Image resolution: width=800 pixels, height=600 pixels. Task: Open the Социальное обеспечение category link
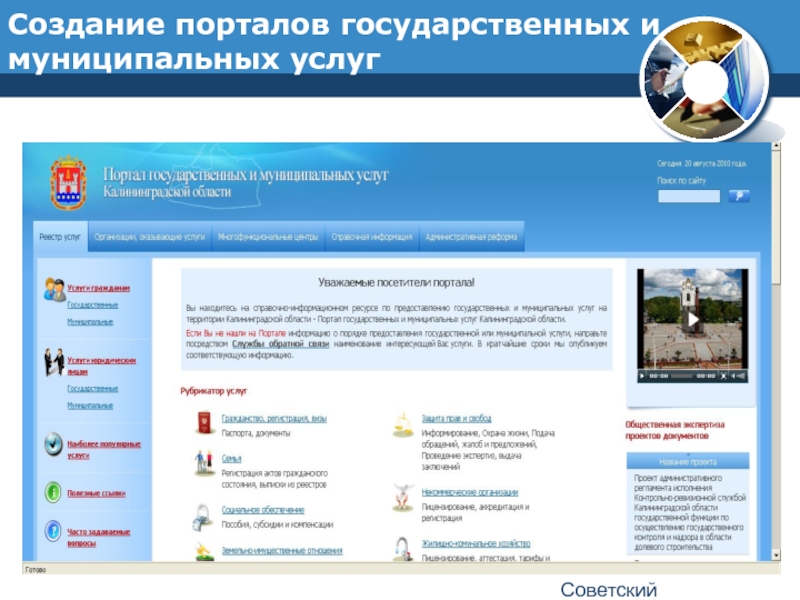pyautogui.click(x=263, y=510)
